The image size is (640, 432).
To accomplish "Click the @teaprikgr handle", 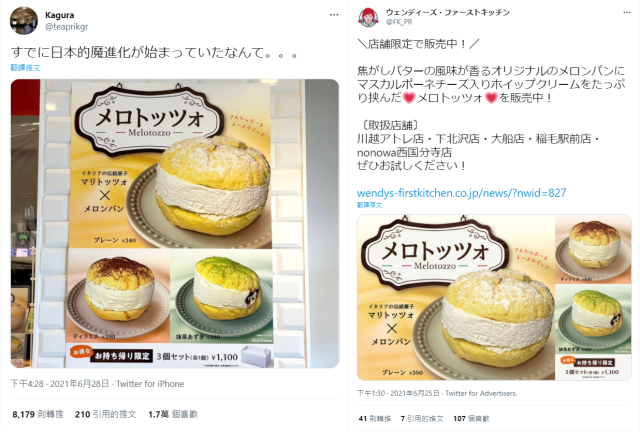I will 67,27.
